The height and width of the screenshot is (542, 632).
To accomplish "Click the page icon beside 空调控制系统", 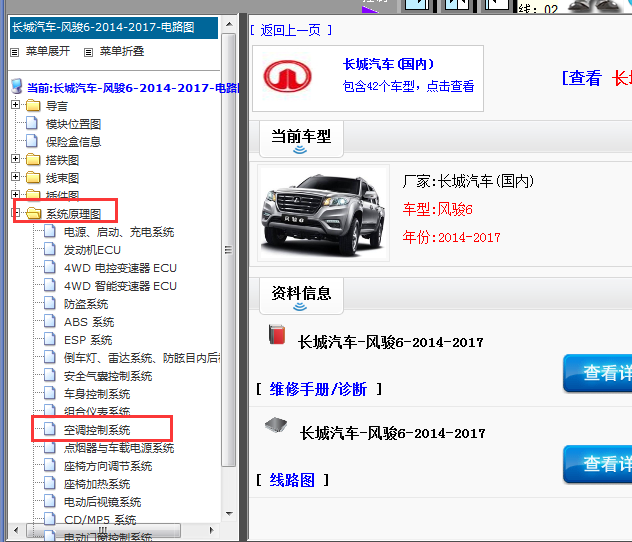I will tap(50, 430).
